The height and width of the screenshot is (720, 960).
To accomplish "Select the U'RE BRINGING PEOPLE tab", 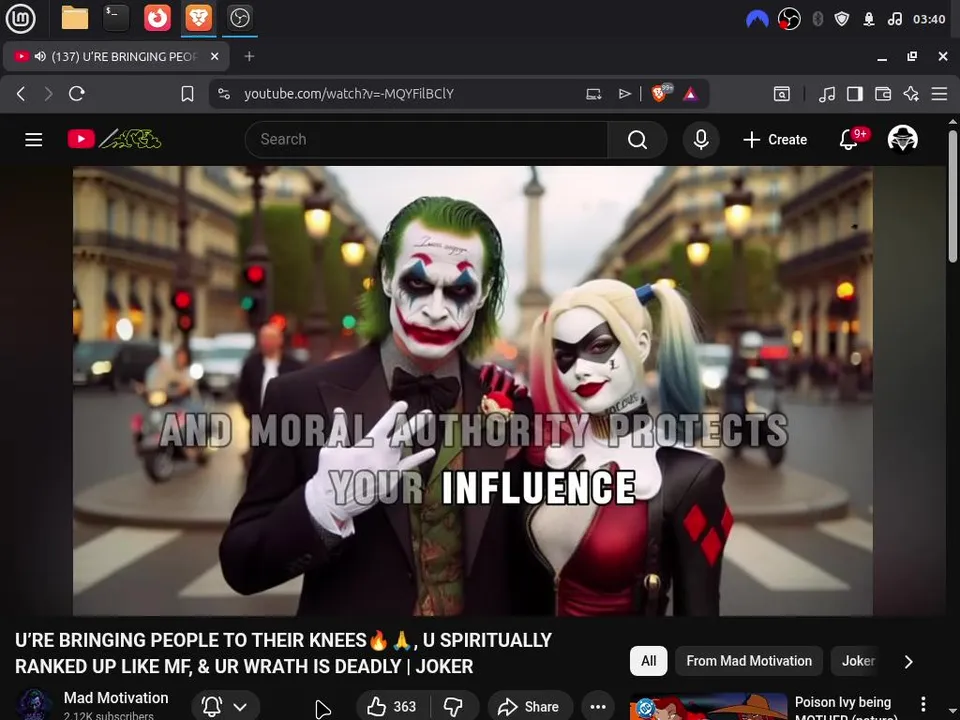I will pos(116,56).
